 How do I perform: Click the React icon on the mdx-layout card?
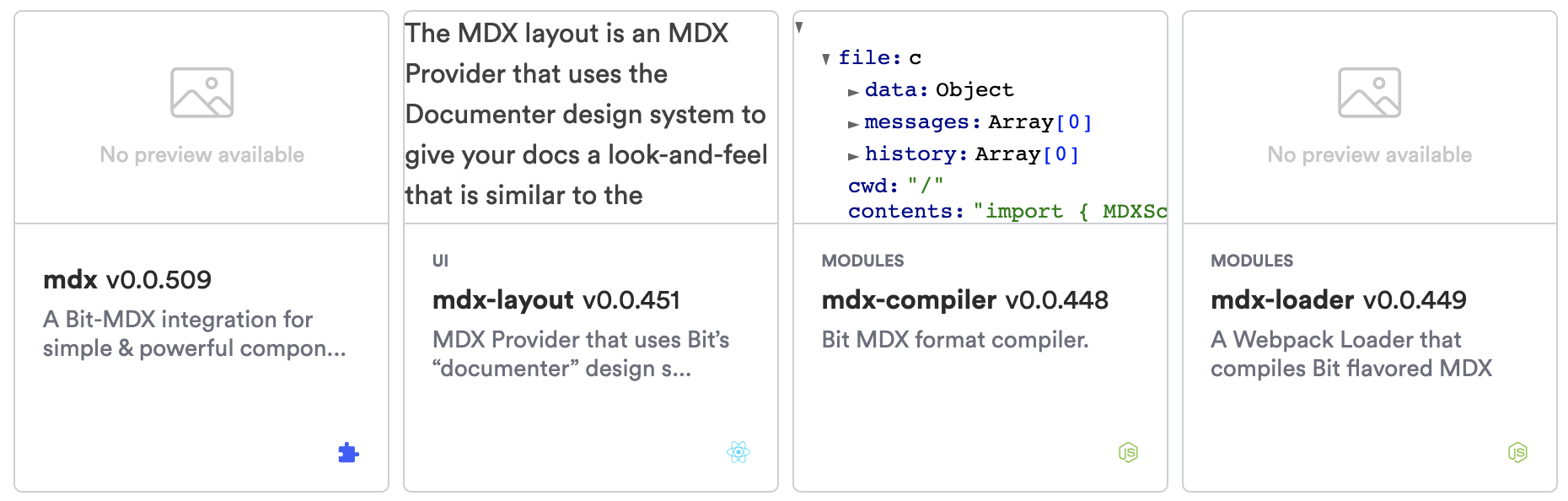738,453
